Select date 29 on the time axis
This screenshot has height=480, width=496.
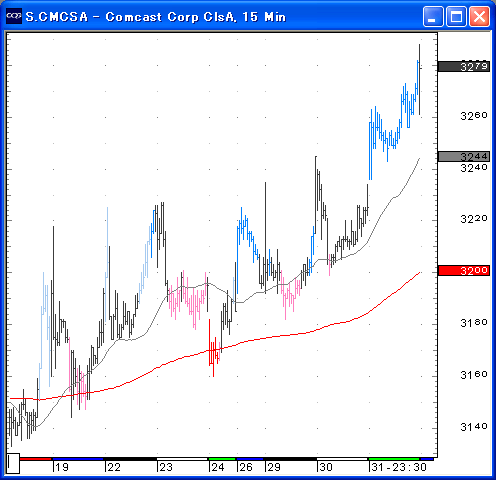(x=274, y=467)
